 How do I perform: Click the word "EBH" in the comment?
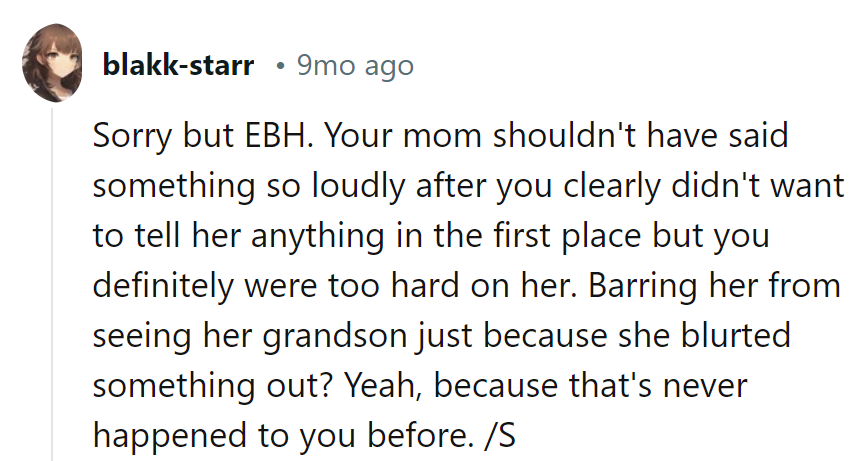280,136
